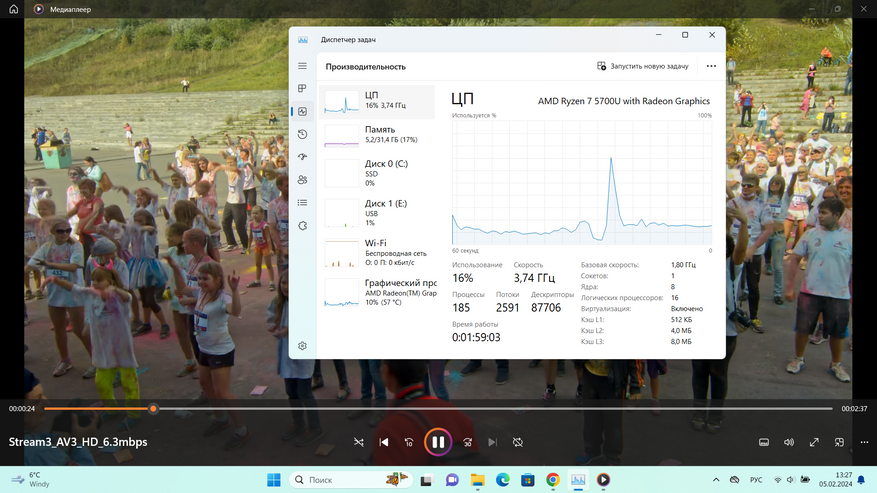Toggle shuffle in Media Player
877x493 pixels.
pyautogui.click(x=359, y=442)
